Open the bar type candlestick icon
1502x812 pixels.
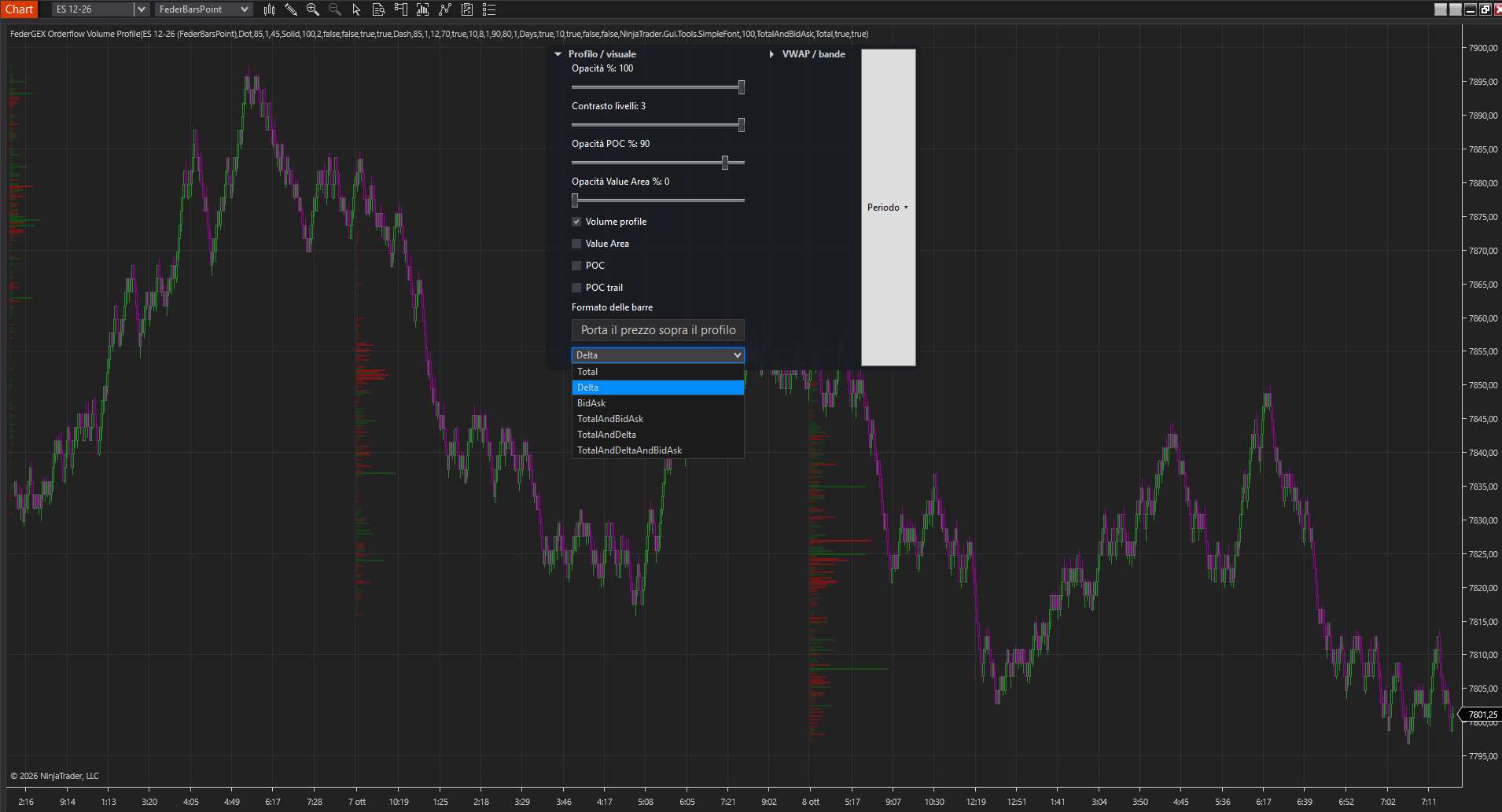(x=269, y=9)
